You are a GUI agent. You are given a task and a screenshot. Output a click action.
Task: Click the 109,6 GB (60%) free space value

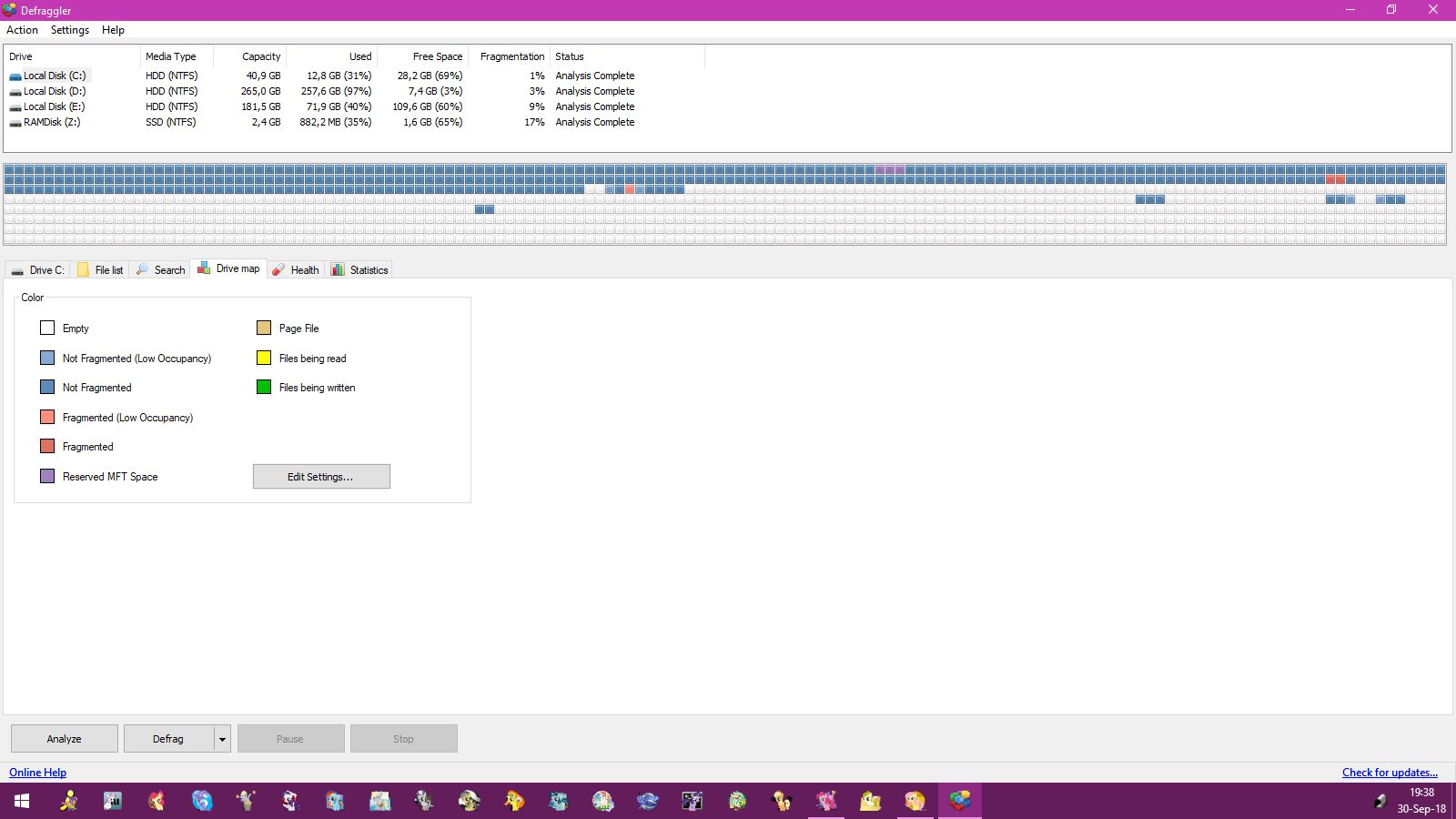tap(428, 107)
